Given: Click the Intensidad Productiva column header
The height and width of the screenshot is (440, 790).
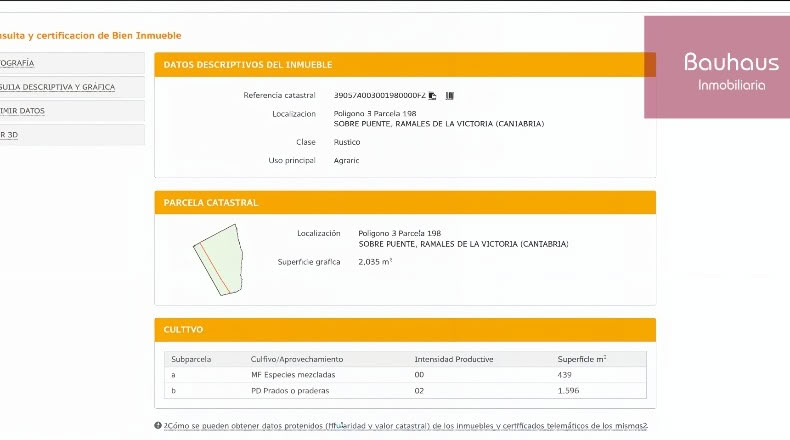Looking at the screenshot, I should pyautogui.click(x=454, y=359).
